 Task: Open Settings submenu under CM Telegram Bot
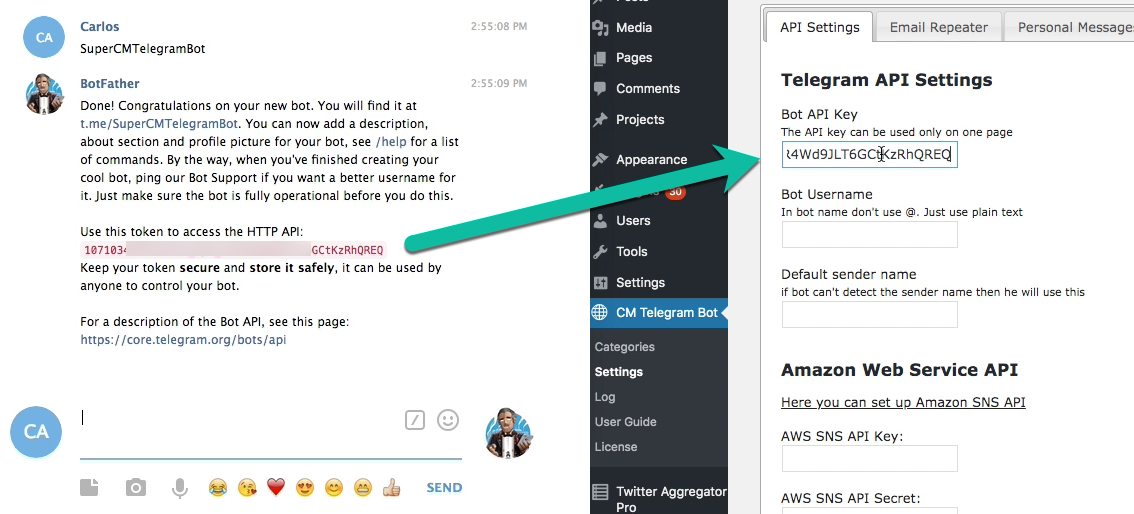tap(618, 372)
